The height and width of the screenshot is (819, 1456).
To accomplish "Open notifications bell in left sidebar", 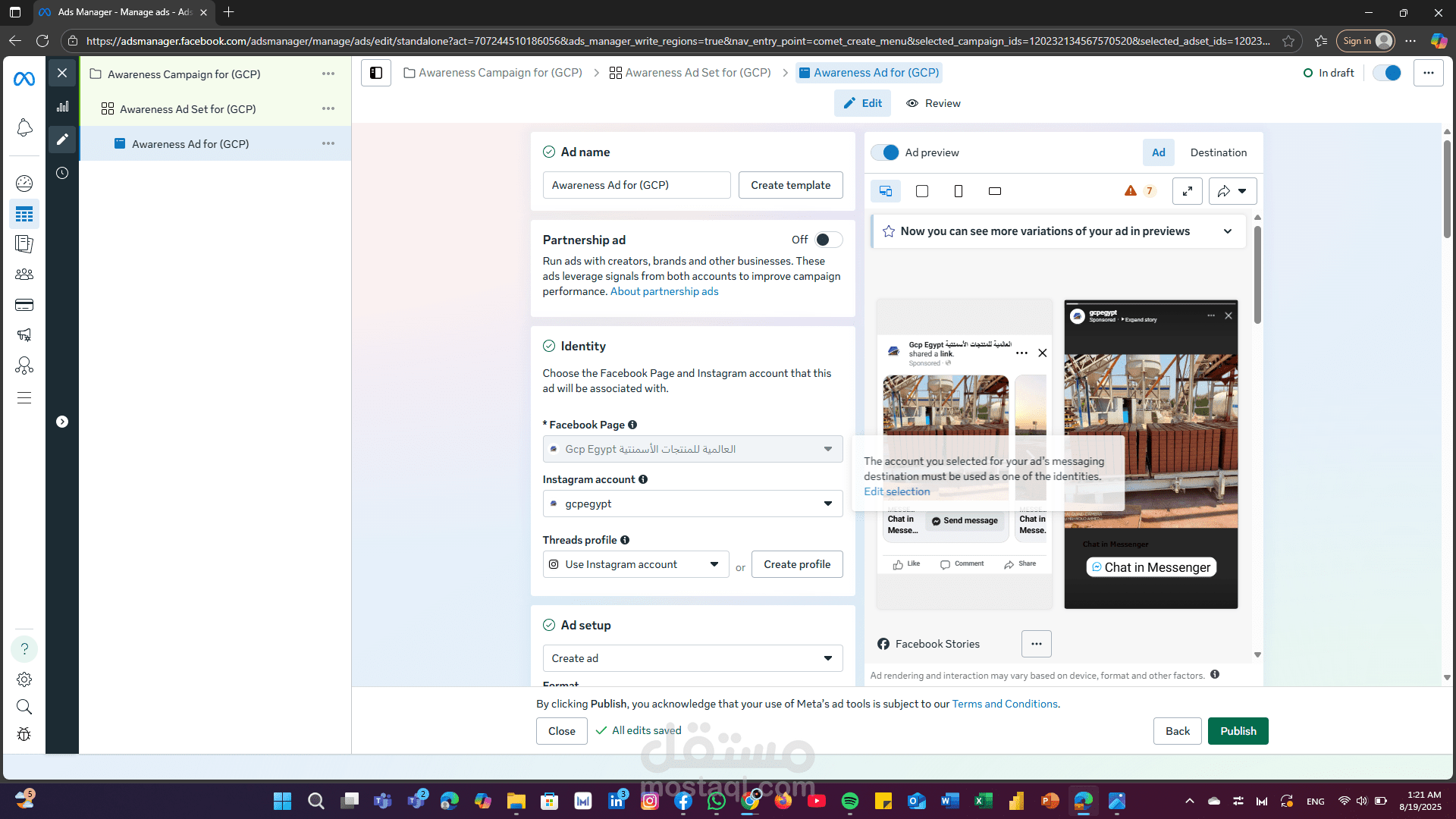I will (24, 127).
